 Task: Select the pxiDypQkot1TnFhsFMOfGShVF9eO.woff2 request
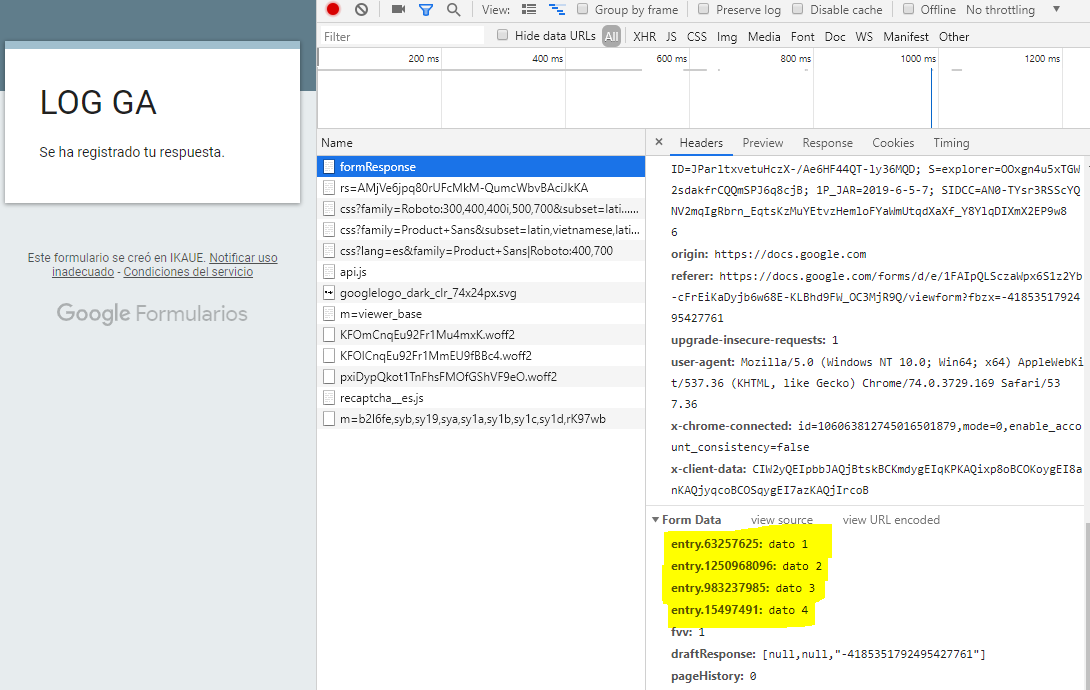(x=481, y=377)
